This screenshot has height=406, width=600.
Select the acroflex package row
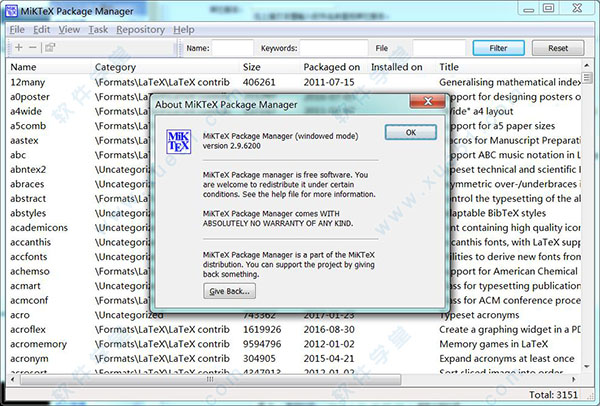[294, 329]
